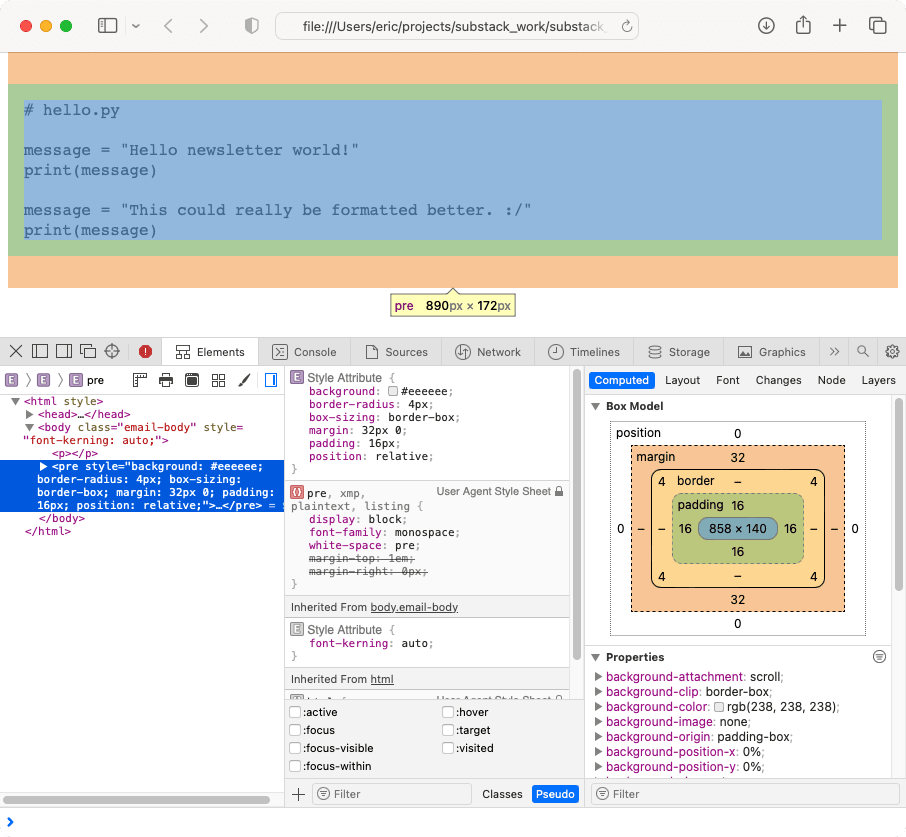Follow the Inherited From html link
The width and height of the screenshot is (906, 837).
pos(382,679)
